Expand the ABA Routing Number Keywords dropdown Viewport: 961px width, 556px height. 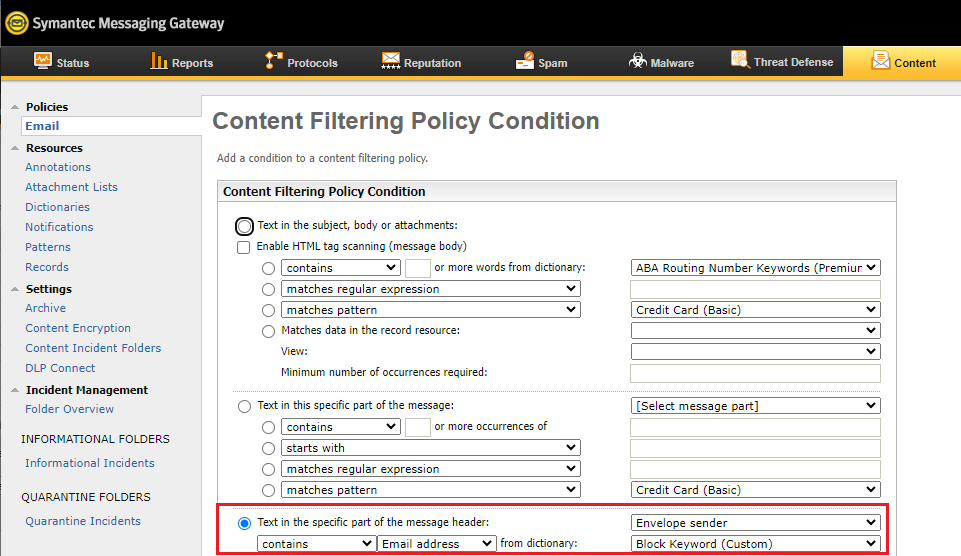tap(756, 268)
